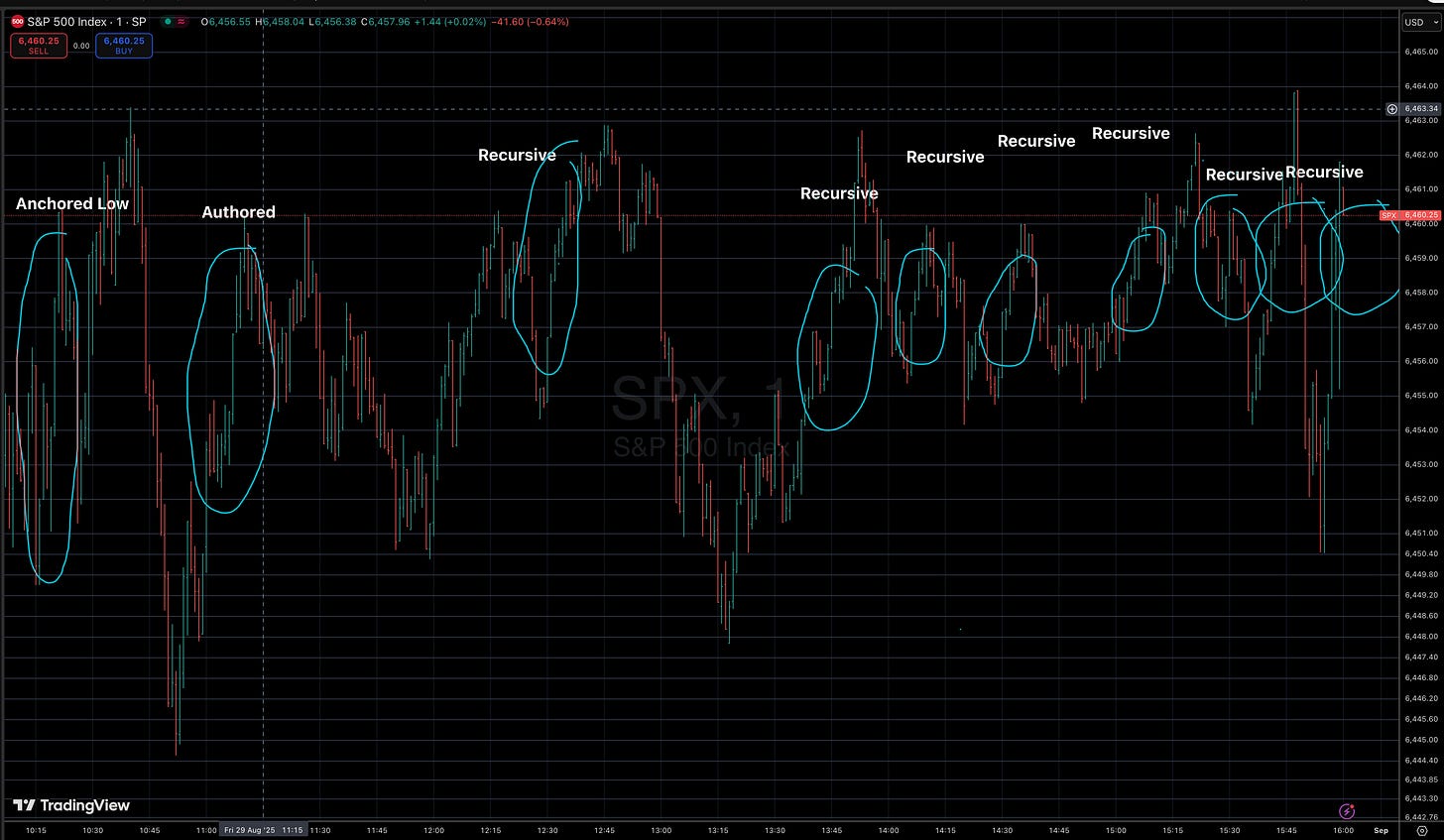Click the 6,455.00 price axis label
This screenshot has height=840, width=1444.
(x=1420, y=396)
